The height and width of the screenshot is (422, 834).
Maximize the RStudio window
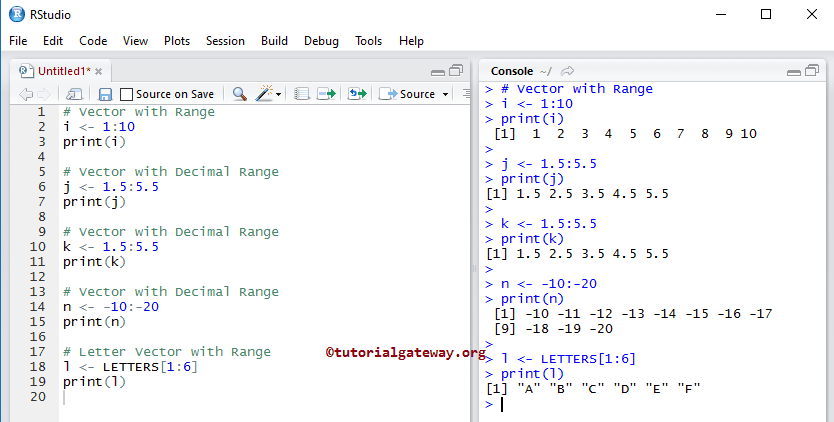766,14
